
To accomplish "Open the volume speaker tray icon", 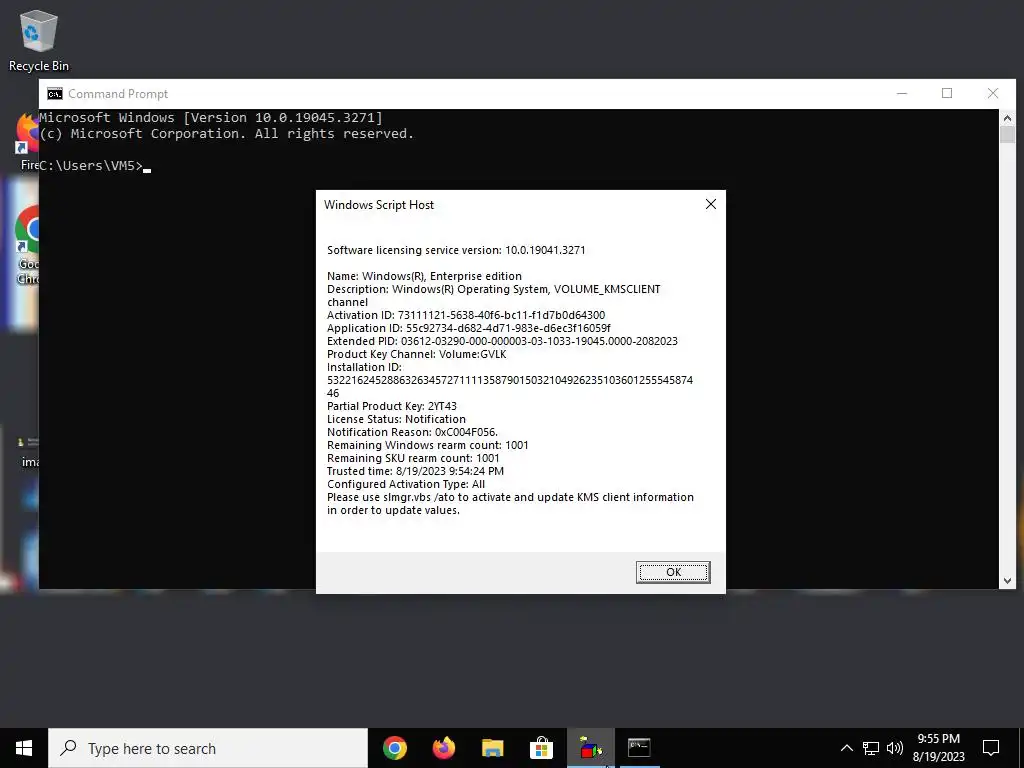I will coord(895,748).
